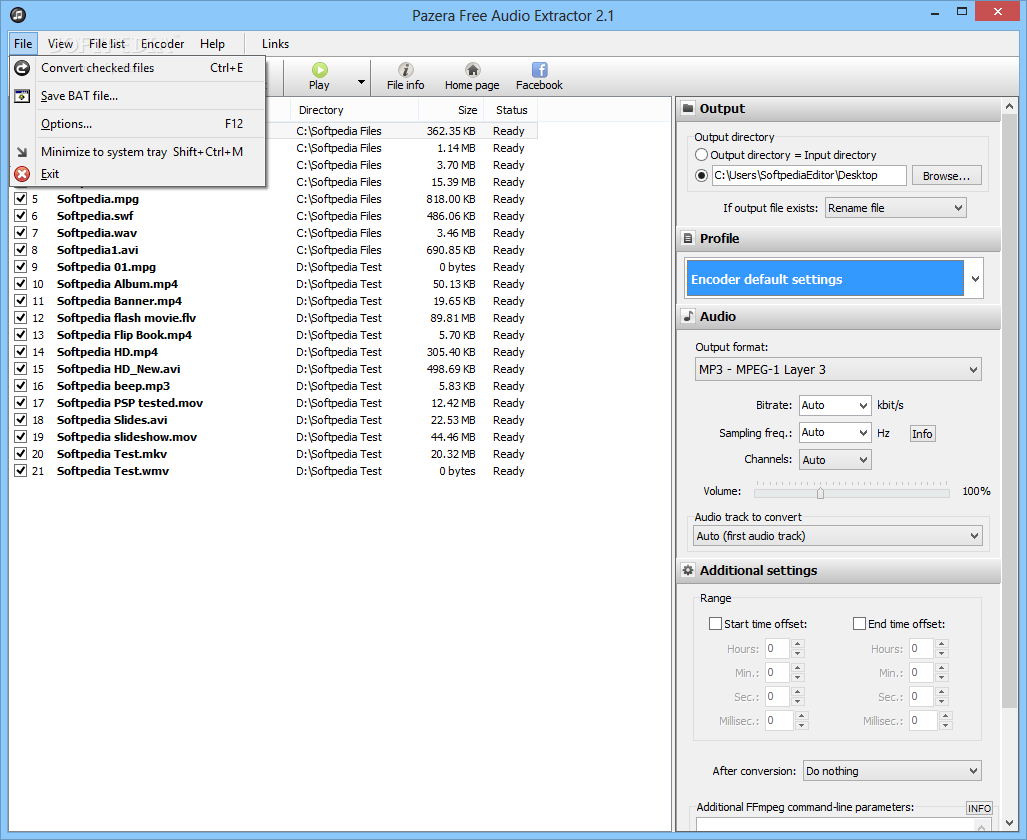Viewport: 1027px width, 840px height.
Task: Click the Play toolbar icon
Action: point(319,69)
